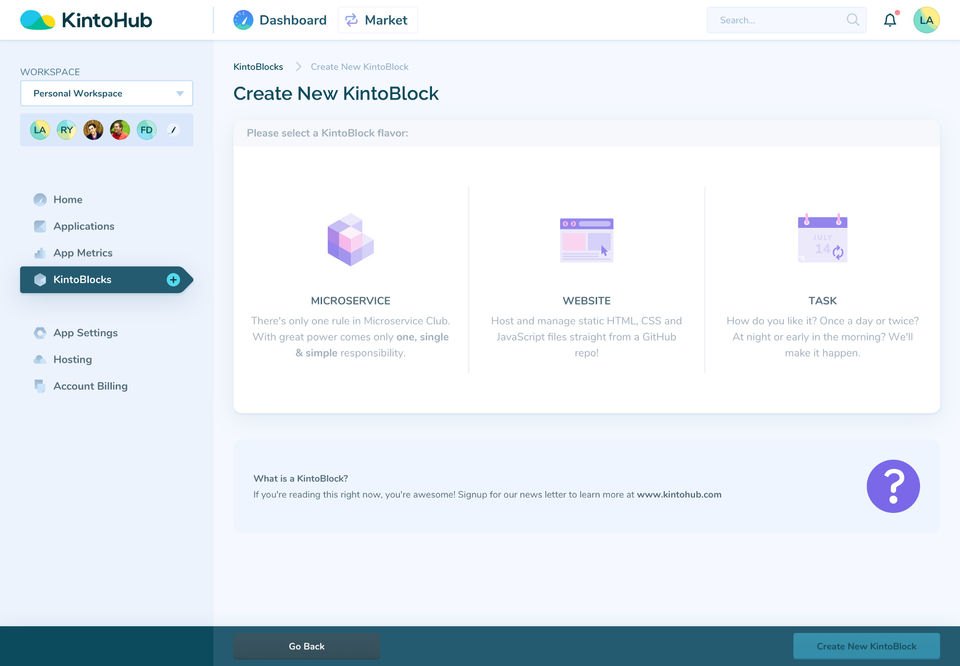
Task: Click the KintoBlocks breadcrumb link
Action: (x=258, y=67)
